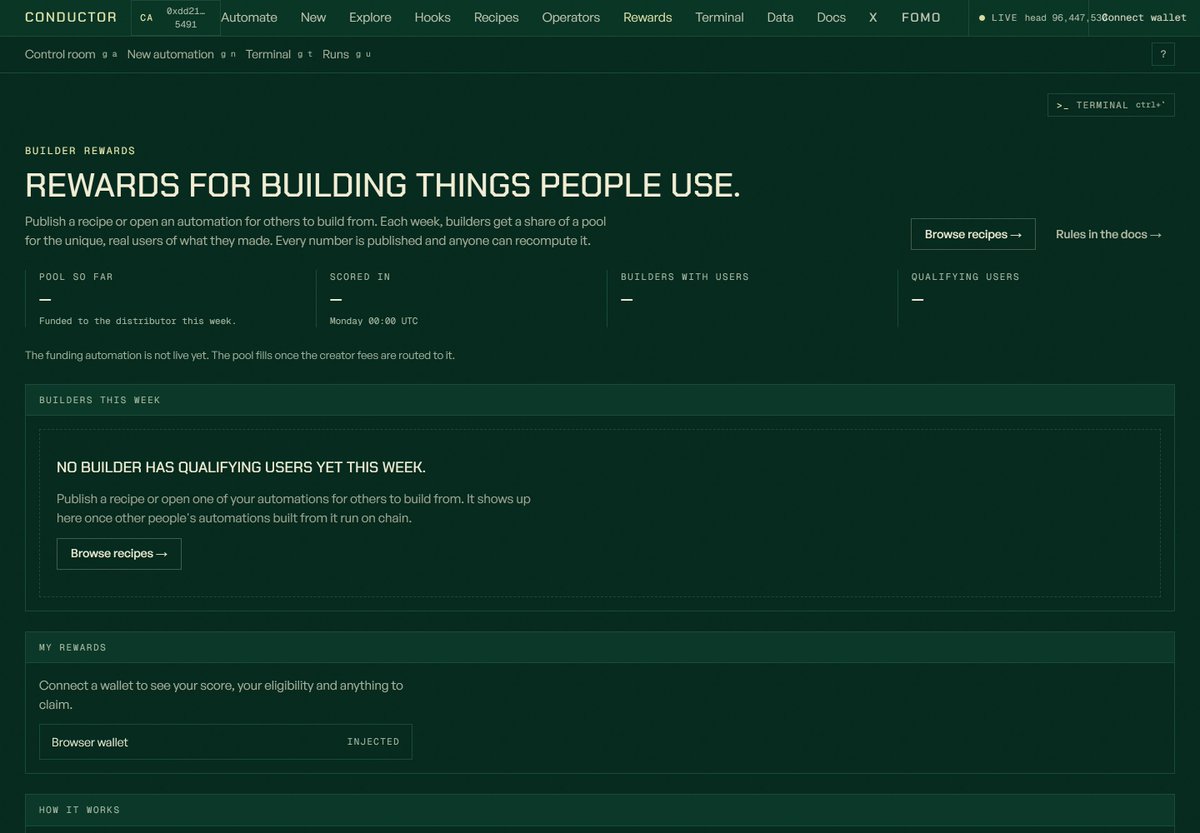Click the BUILDER REWARDS heading label

point(80,151)
